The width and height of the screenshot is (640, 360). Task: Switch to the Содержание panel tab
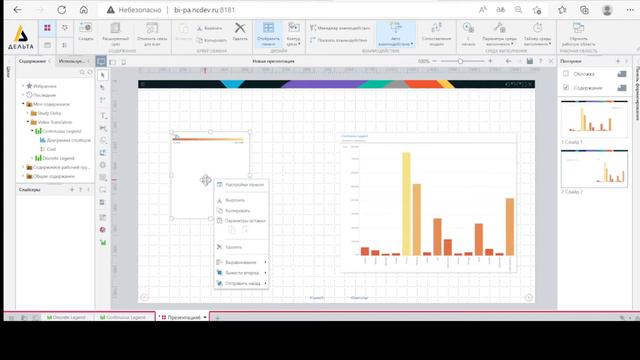32,61
